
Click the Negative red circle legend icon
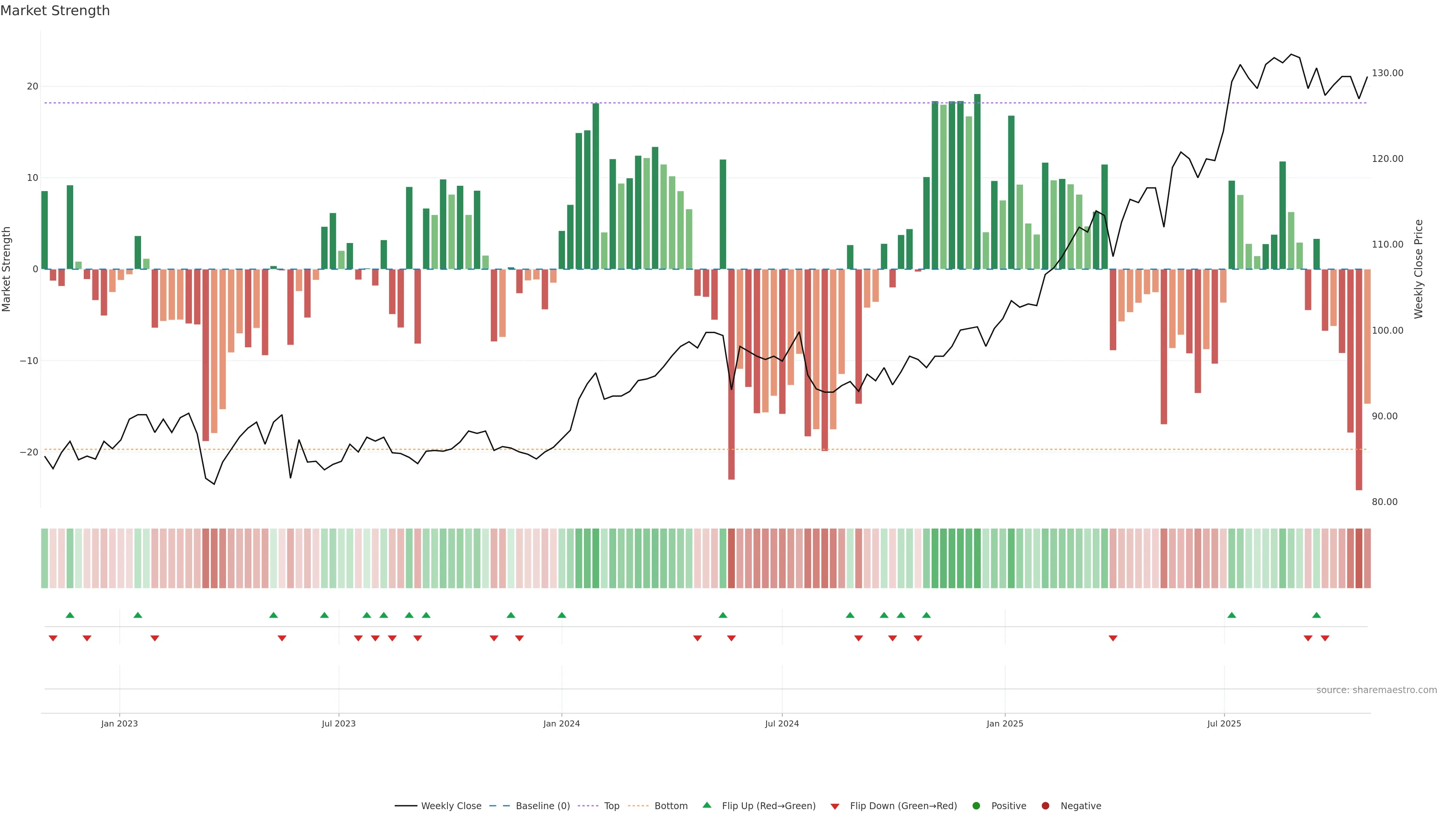click(1045, 806)
